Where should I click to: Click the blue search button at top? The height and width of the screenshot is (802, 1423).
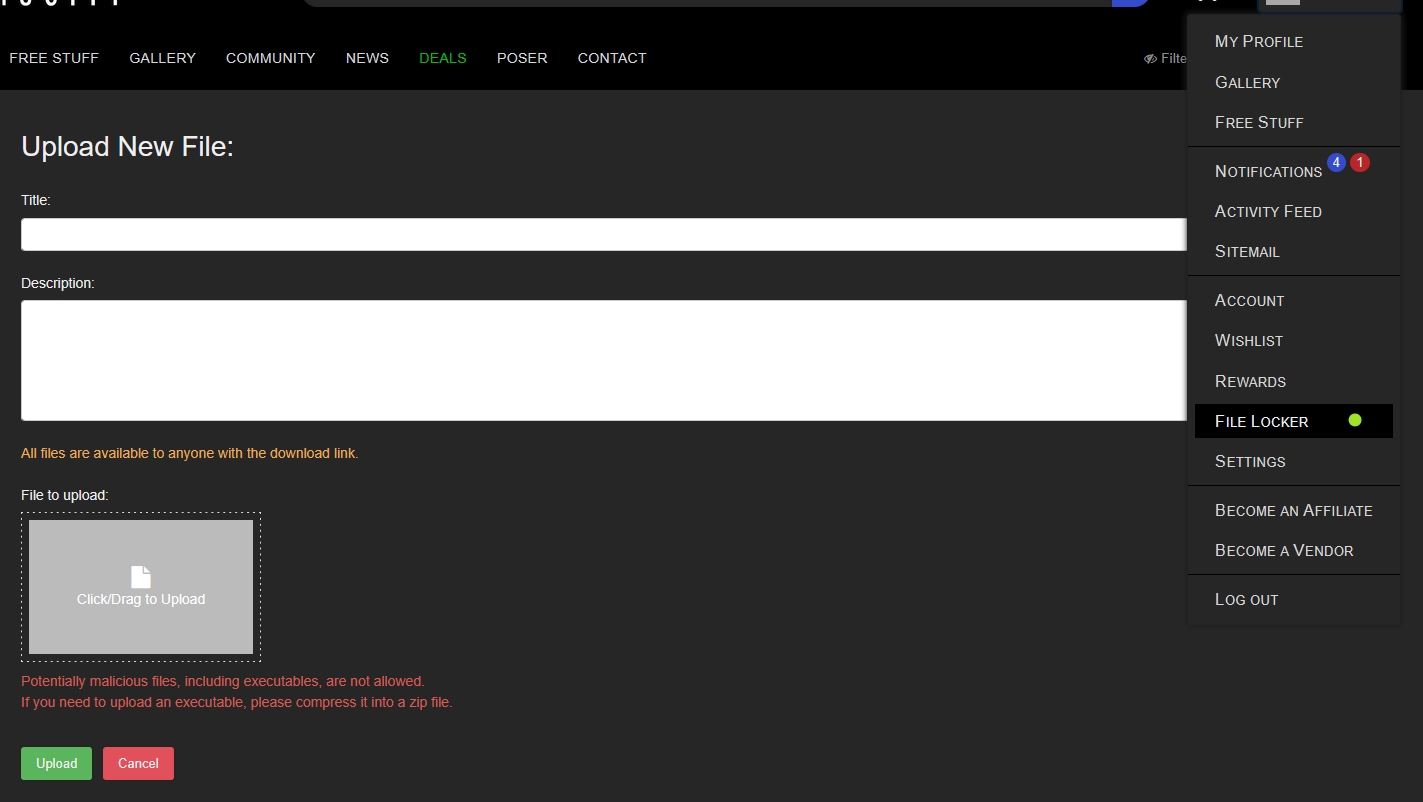[x=1130, y=3]
